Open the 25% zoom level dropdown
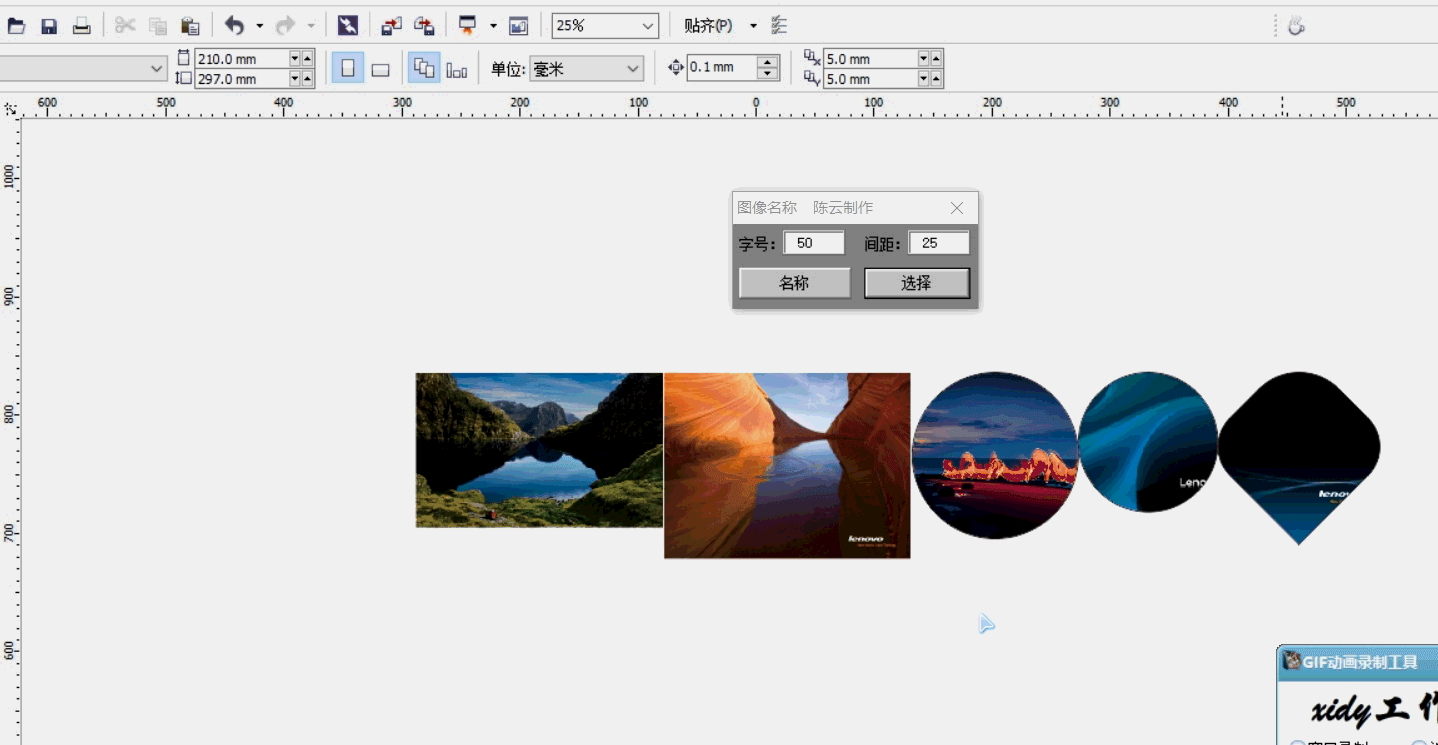This screenshot has height=745, width=1438. pos(648,26)
